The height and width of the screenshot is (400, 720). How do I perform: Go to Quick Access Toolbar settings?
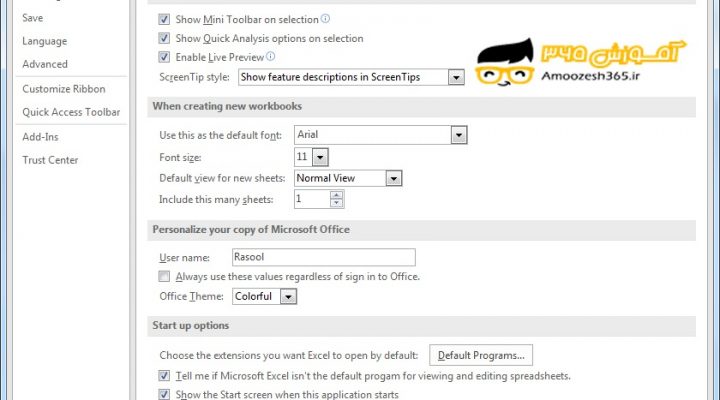[71, 112]
